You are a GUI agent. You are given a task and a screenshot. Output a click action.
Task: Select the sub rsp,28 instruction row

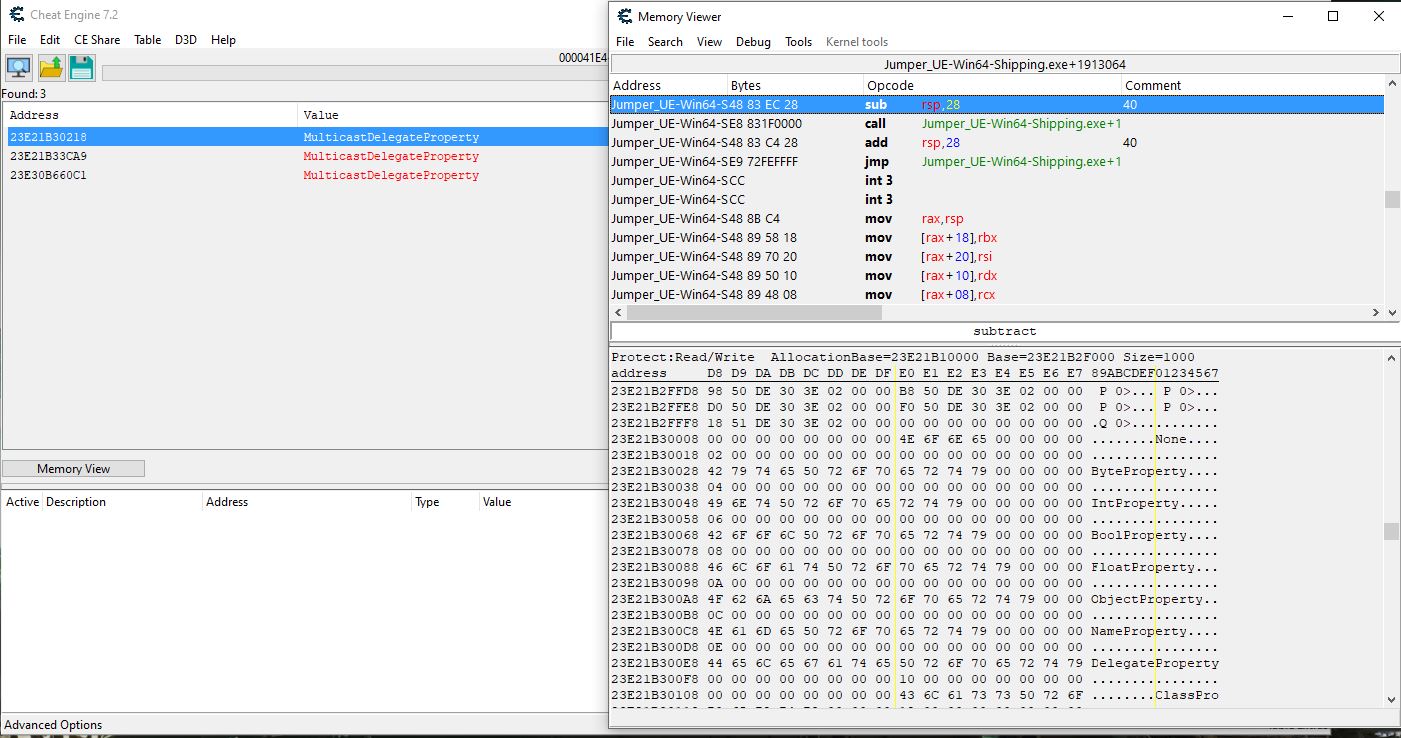click(x=996, y=104)
